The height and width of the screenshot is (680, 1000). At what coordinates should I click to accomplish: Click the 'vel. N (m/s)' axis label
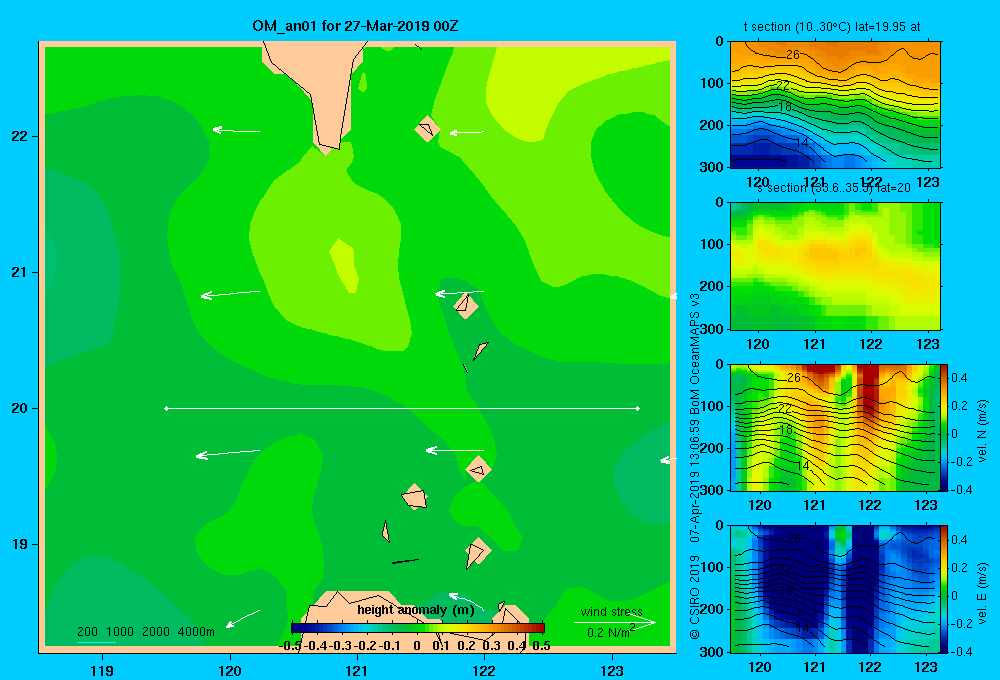(x=982, y=431)
